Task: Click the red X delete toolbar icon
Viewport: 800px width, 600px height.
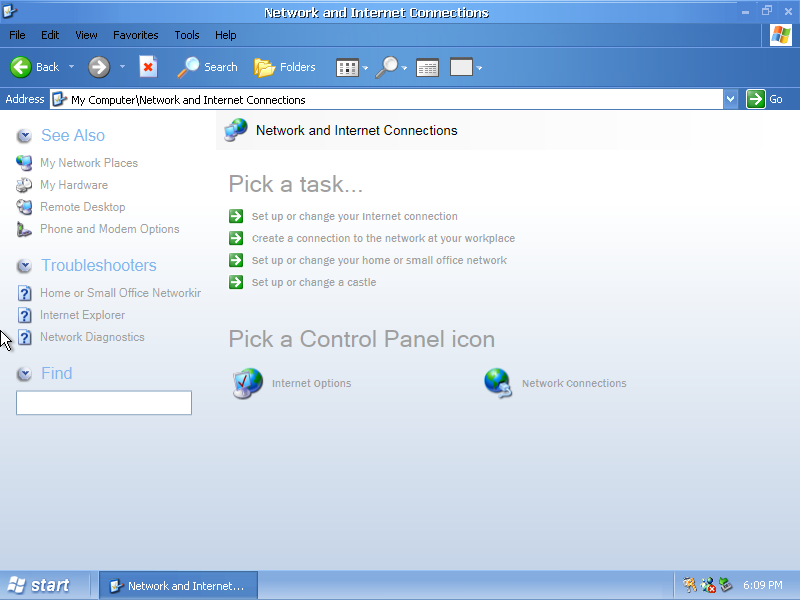Action: (x=148, y=67)
